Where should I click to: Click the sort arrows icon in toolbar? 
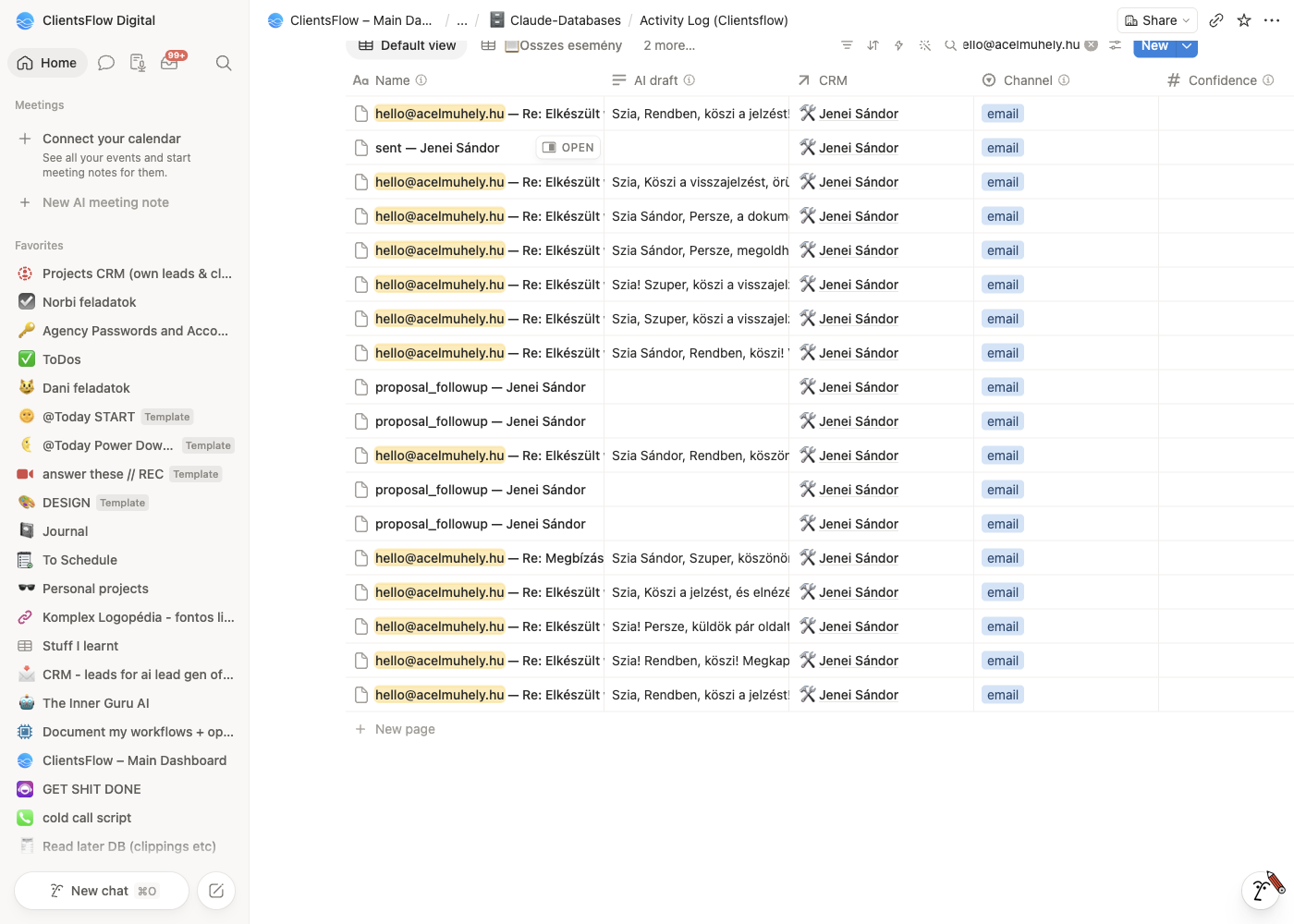pos(873,45)
